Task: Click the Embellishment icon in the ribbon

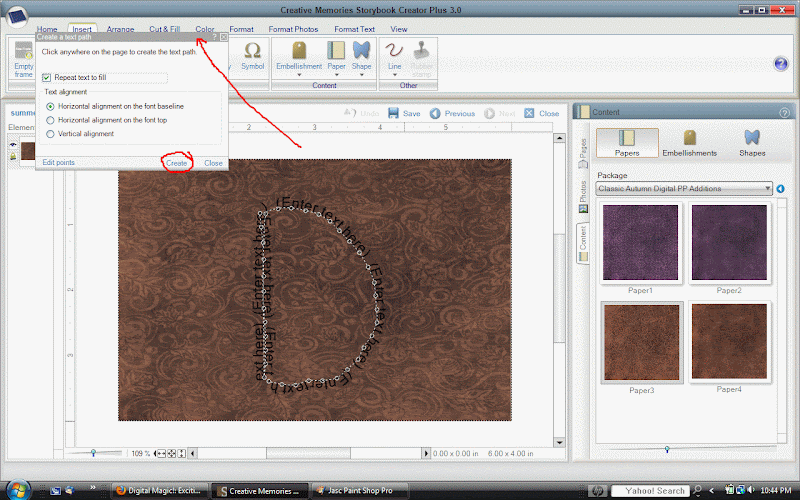Action: tap(298, 50)
